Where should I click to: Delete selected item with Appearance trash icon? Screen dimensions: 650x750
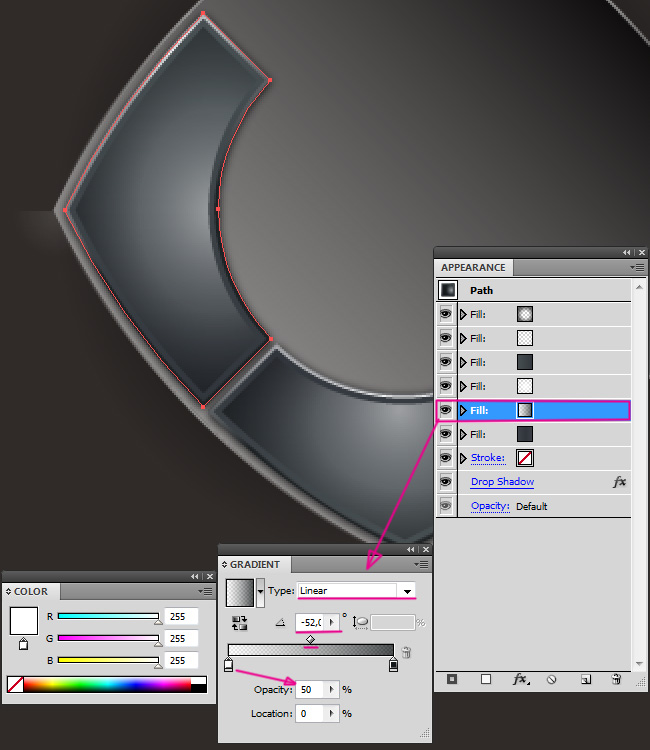pyautogui.click(x=616, y=679)
